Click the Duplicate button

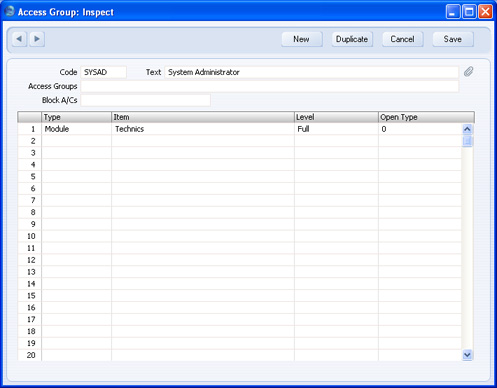(352, 39)
